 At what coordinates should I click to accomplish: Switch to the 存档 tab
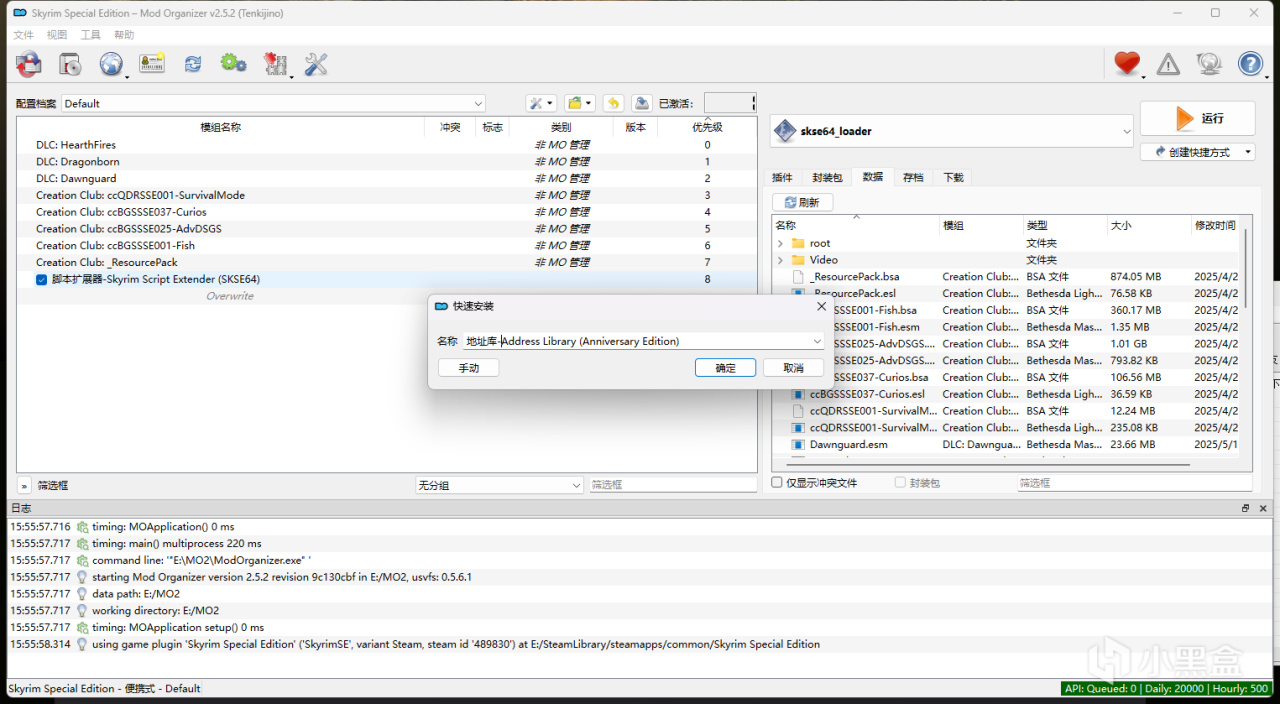(913, 177)
